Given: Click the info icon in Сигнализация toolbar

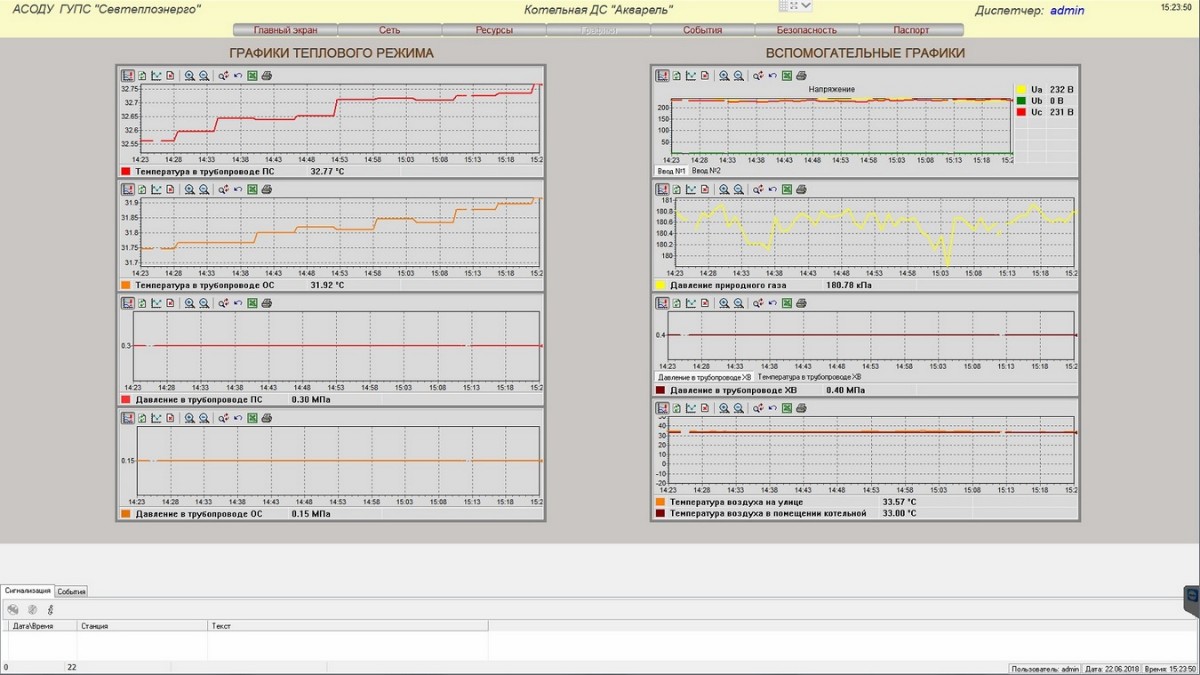Looking at the screenshot, I should click(50, 609).
